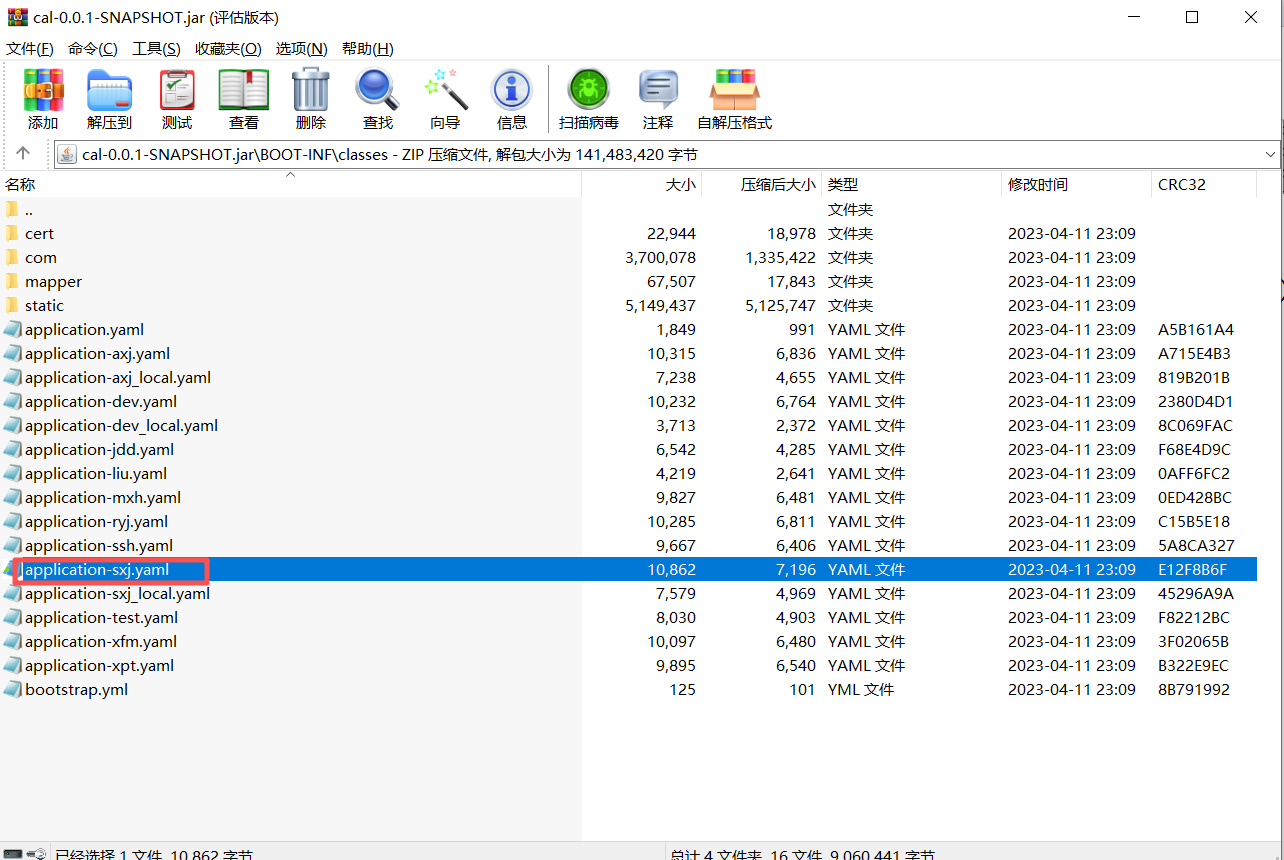Click size value 10,862
This screenshot has width=1284, height=860.
(x=671, y=569)
